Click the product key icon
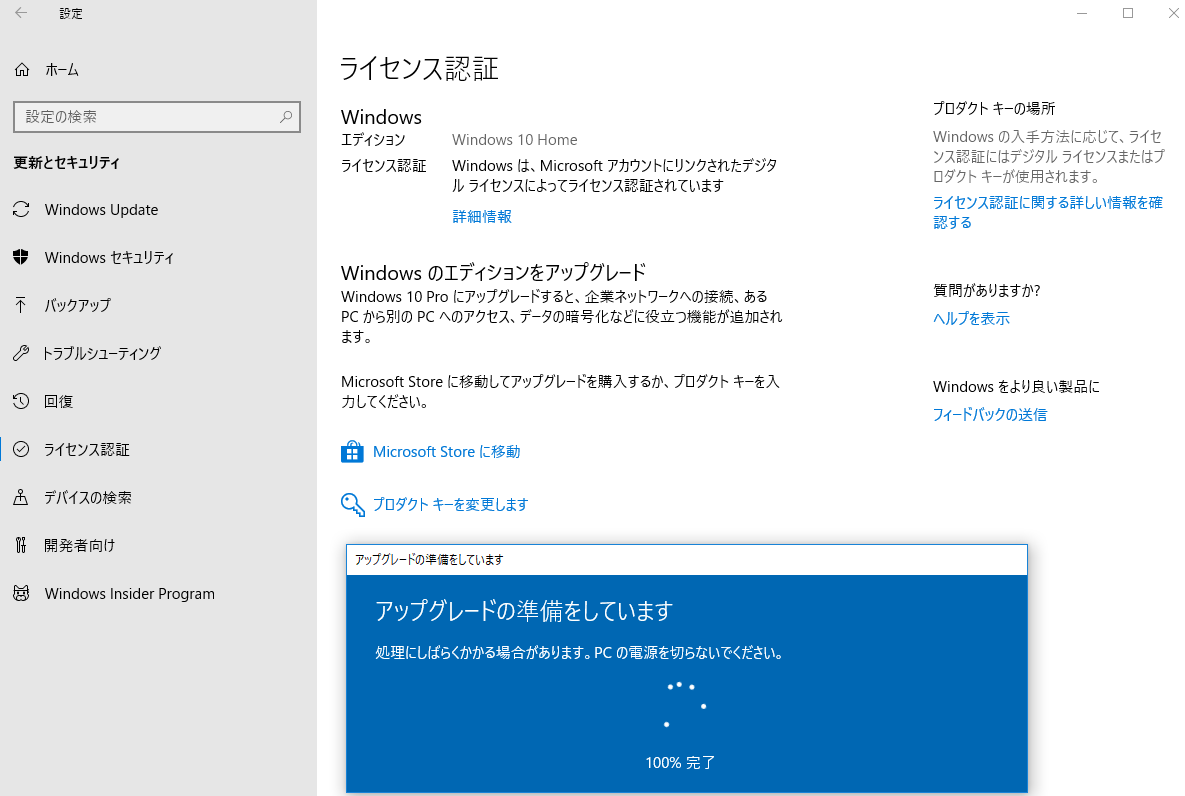Screen dimensions: 1185x796 353,504
